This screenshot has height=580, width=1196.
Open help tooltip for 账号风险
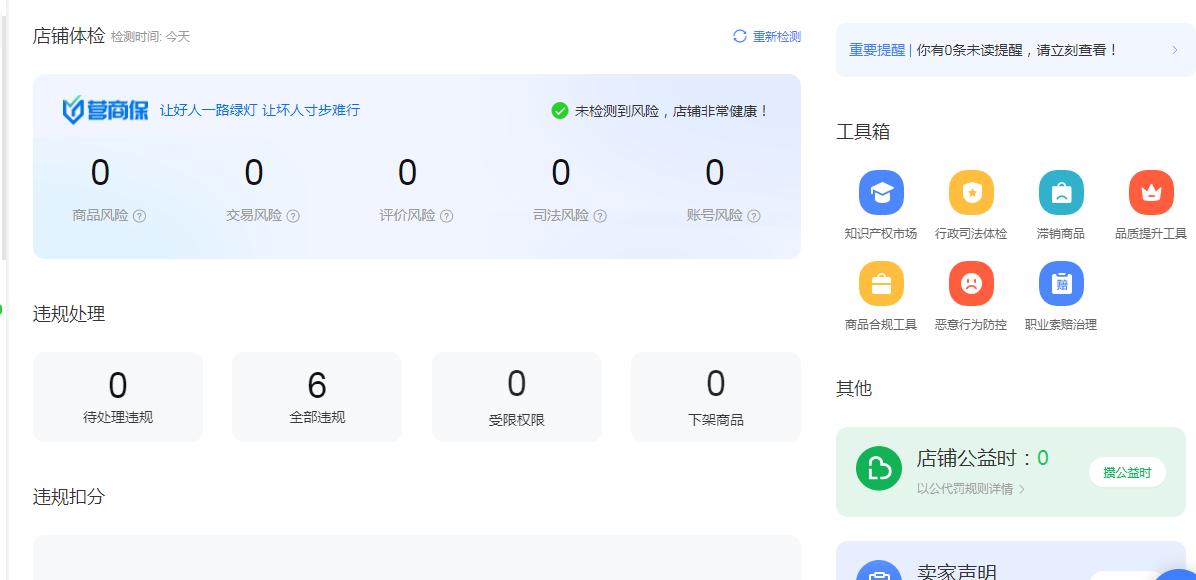coord(753,215)
